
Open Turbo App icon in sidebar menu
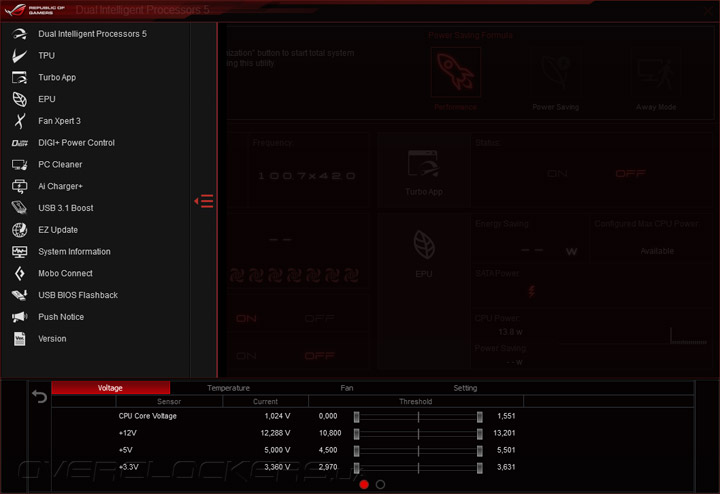19,77
